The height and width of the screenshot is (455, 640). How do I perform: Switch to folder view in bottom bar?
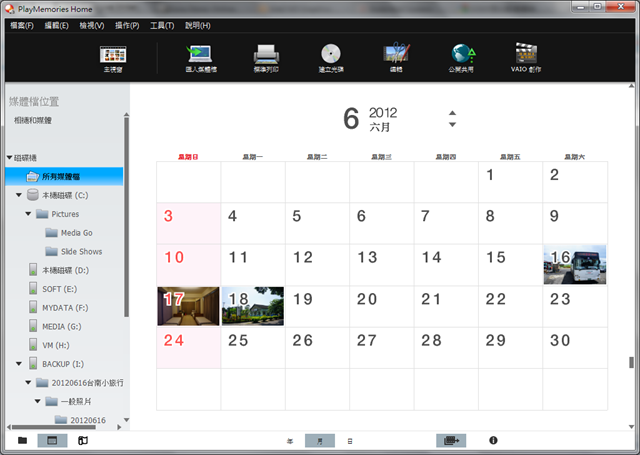click(22, 440)
